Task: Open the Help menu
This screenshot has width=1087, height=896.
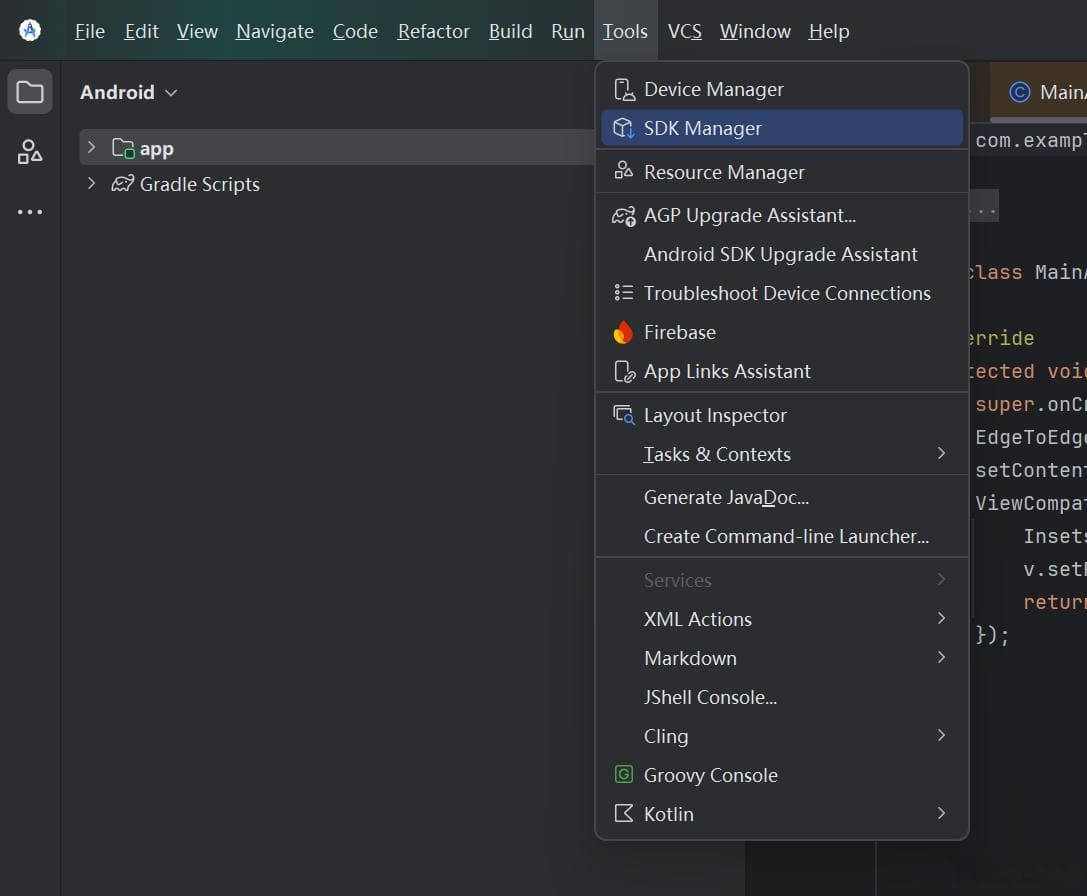Action: [828, 31]
